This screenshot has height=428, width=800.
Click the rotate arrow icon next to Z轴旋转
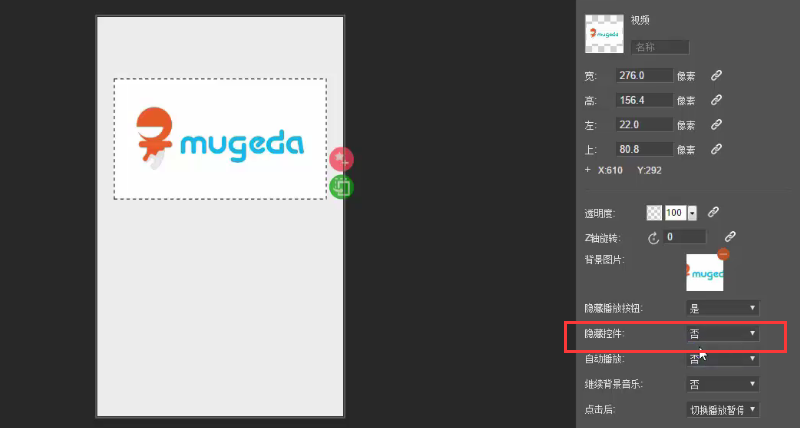pos(654,238)
